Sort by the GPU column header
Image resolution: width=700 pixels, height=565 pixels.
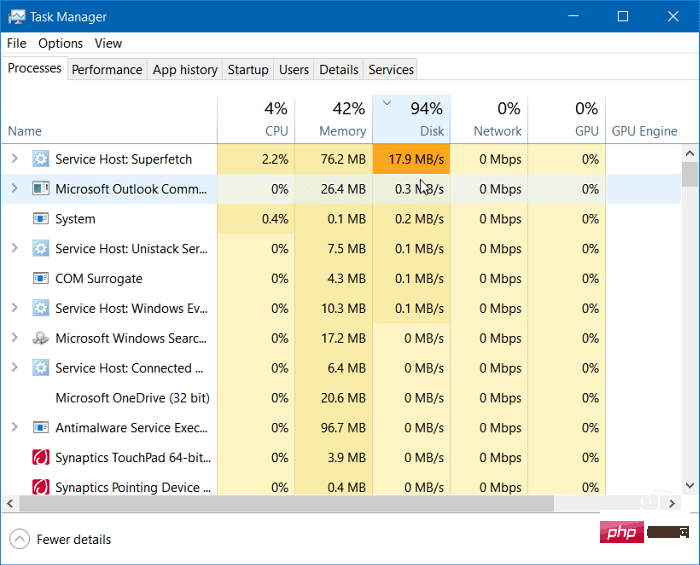[x=567, y=120]
